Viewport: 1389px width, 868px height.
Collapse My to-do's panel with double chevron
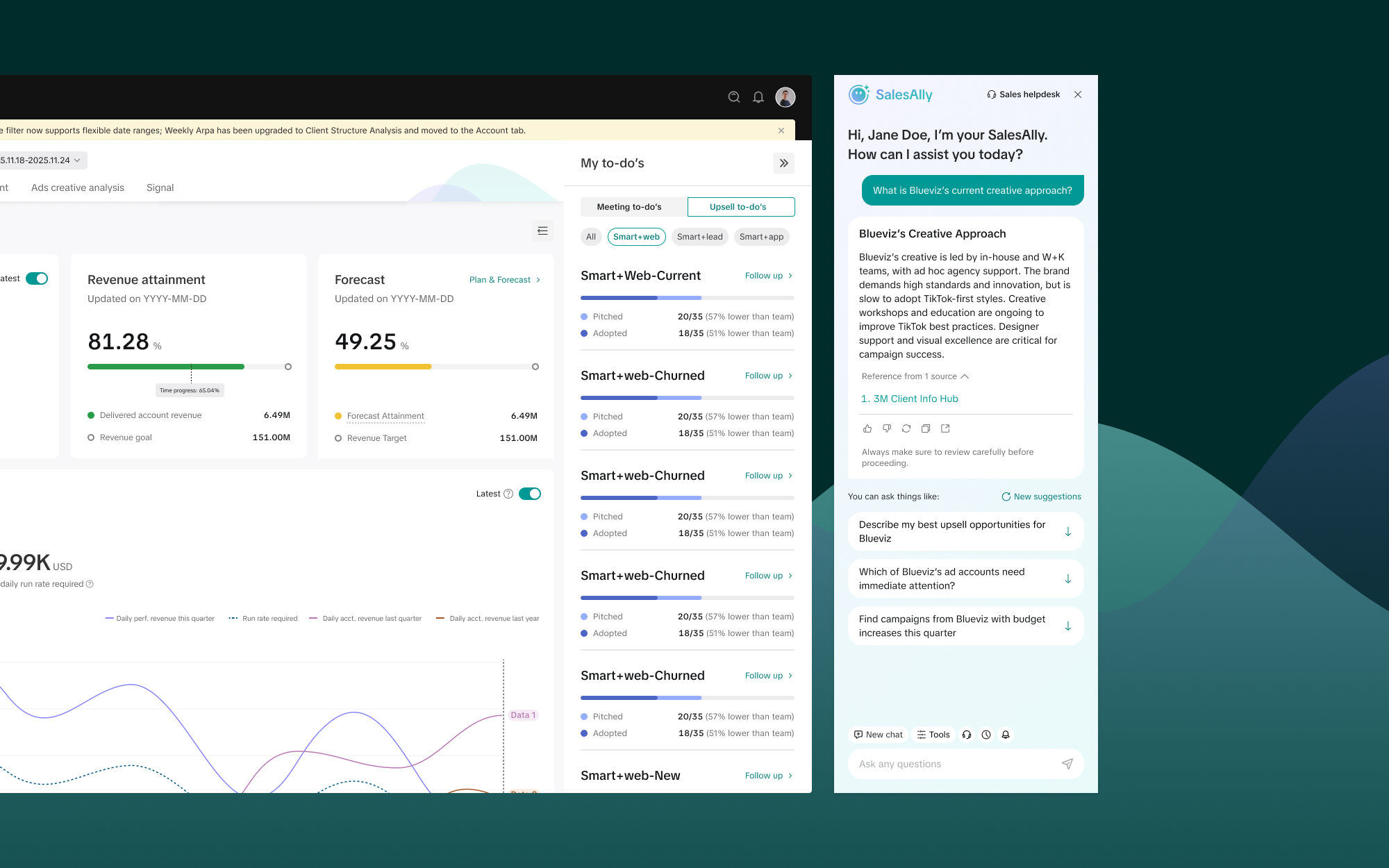point(783,163)
